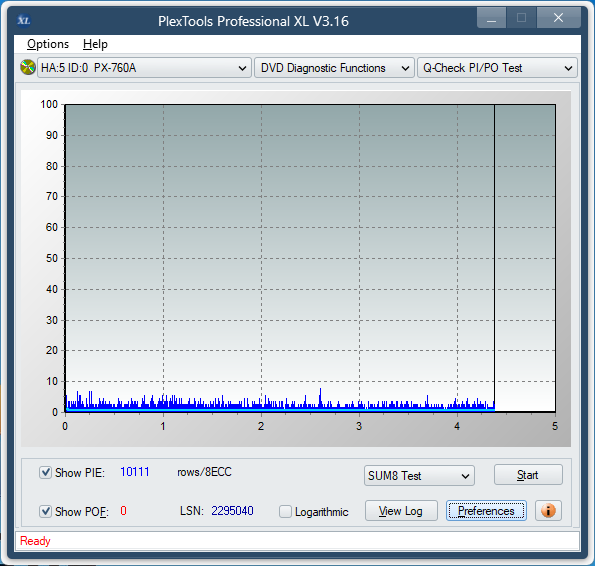Minimize the PlexTools window
The height and width of the screenshot is (566, 595).
[x=491, y=17]
